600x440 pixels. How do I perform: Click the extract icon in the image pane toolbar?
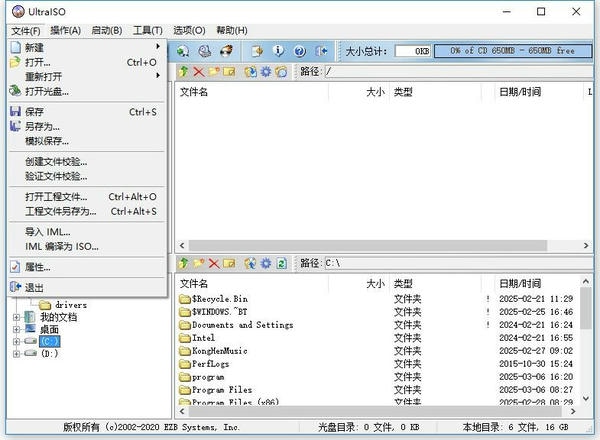(251, 72)
